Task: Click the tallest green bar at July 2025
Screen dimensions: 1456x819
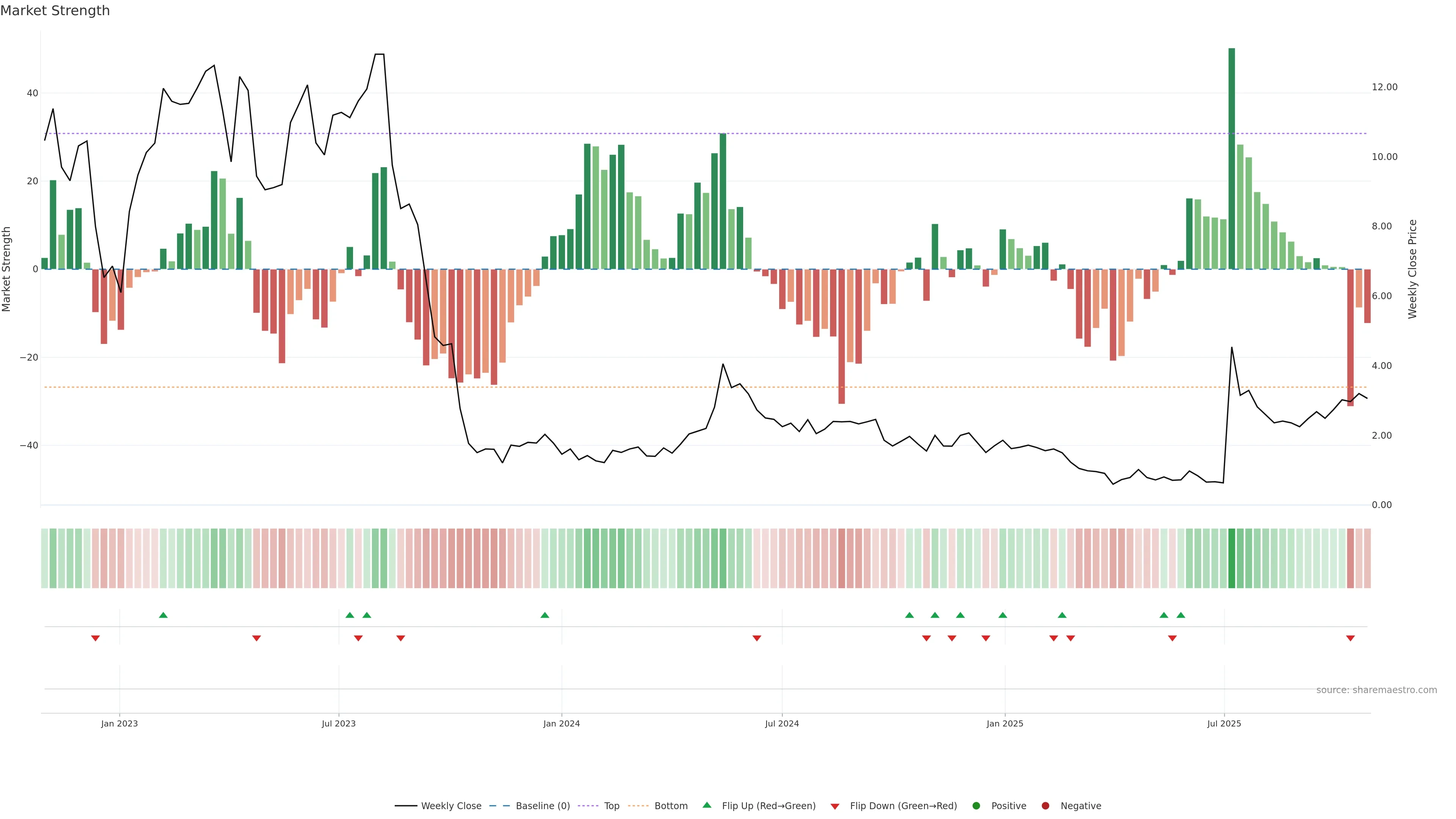Action: 1232,158
